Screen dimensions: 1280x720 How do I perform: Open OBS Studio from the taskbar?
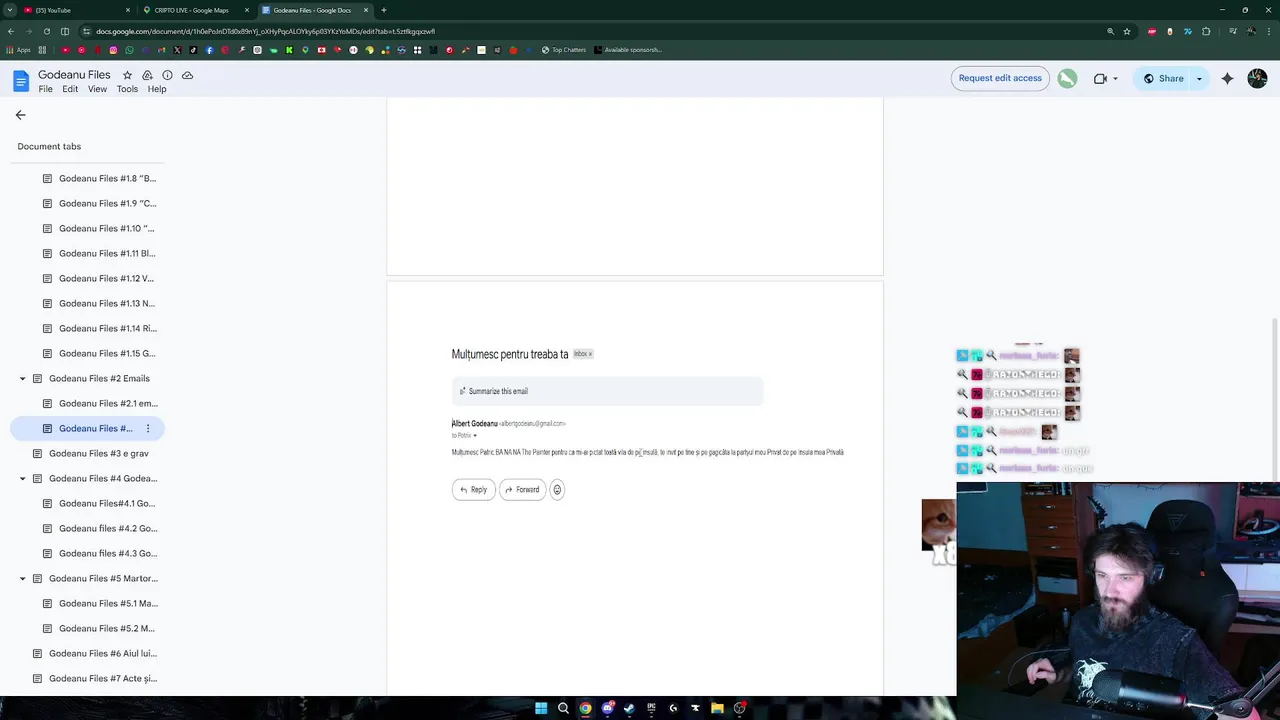click(739, 708)
